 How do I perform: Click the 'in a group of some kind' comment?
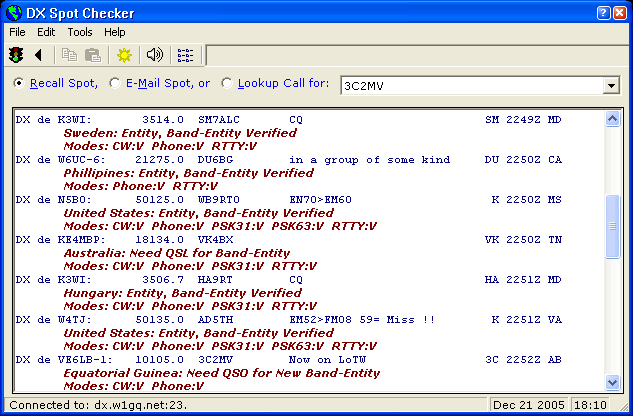369,160
